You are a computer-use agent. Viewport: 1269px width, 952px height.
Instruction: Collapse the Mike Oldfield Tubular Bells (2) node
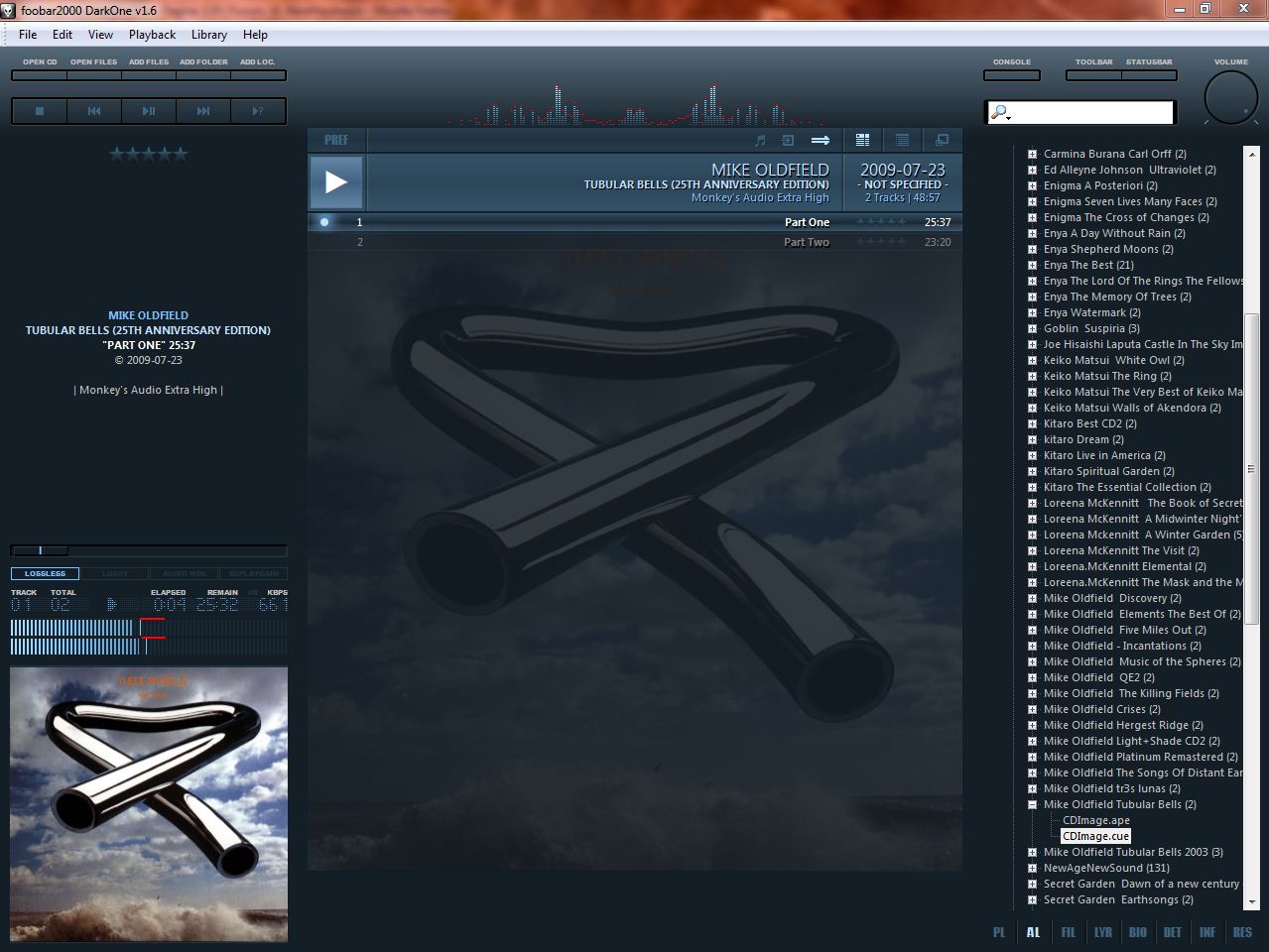(x=1032, y=804)
